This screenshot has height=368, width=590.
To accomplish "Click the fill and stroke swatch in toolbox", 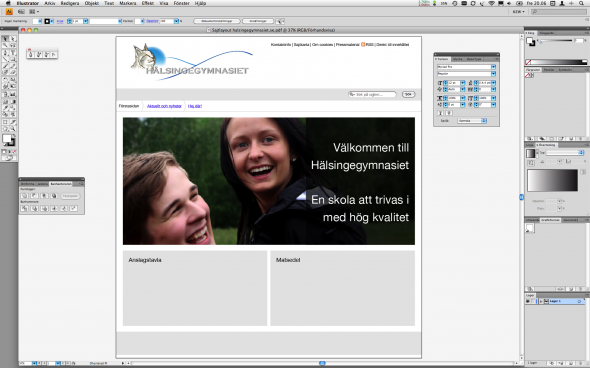I will 8,140.
